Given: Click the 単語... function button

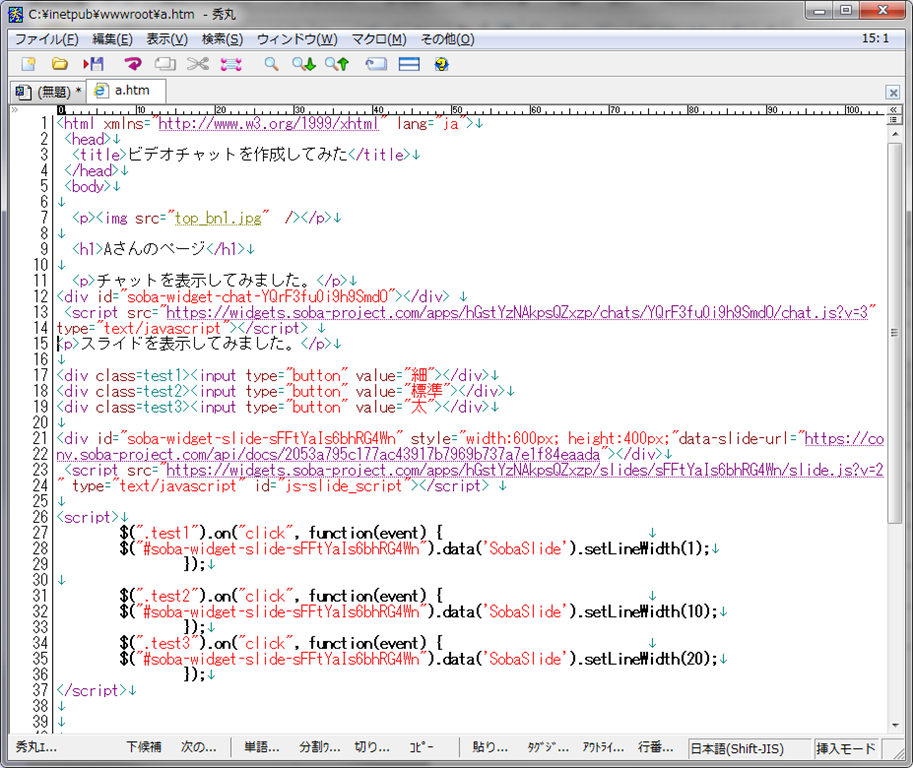Looking at the screenshot, I should pyautogui.click(x=261, y=747).
